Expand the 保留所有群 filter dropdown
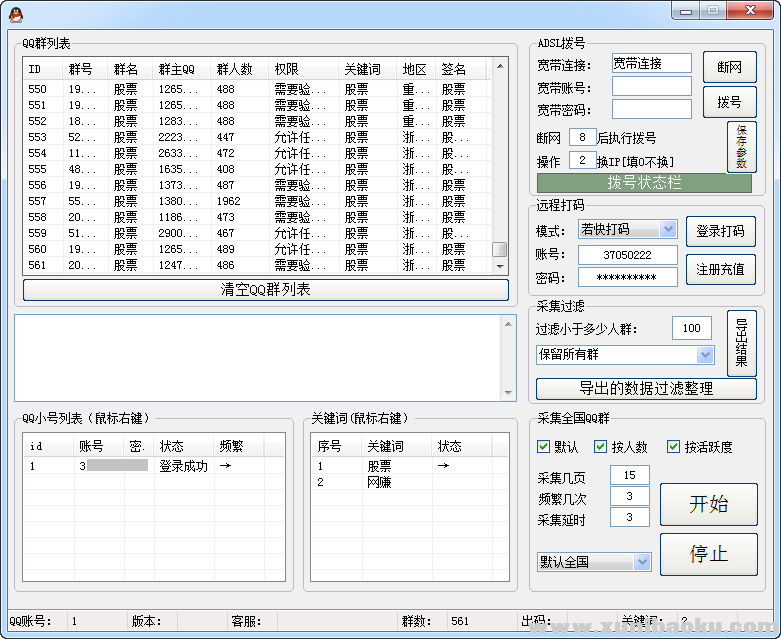The width and height of the screenshot is (781, 639). point(705,355)
